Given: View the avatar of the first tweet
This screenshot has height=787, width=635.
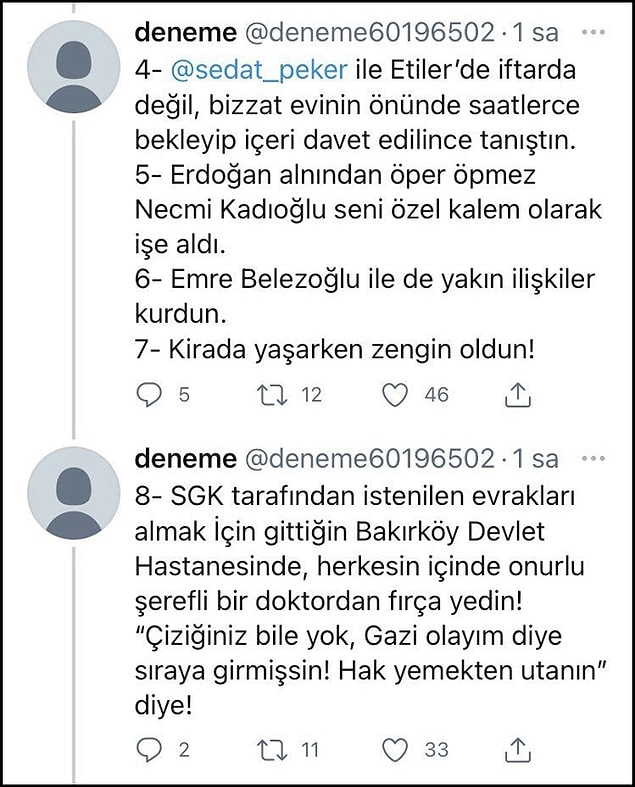Looking at the screenshot, I should coord(74,67).
